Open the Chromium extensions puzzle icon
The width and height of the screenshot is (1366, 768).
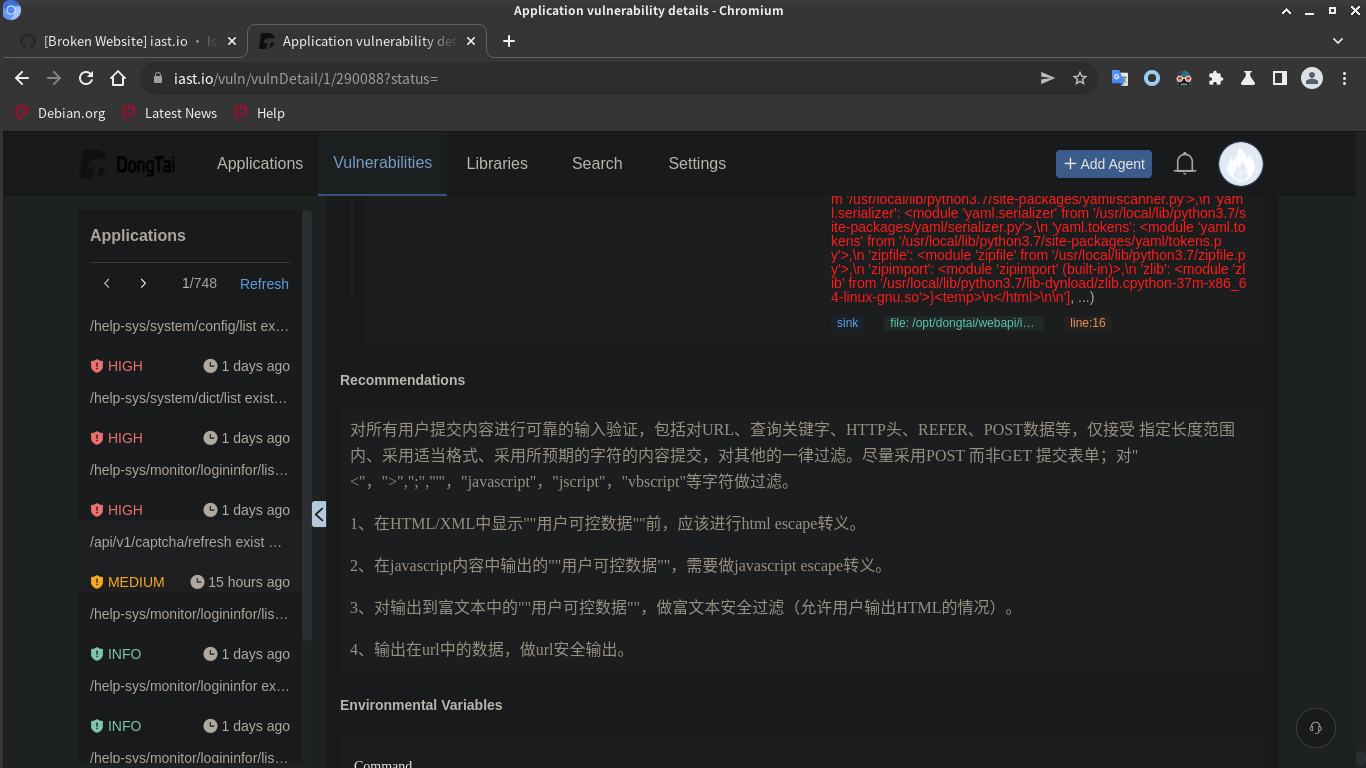[x=1215, y=78]
